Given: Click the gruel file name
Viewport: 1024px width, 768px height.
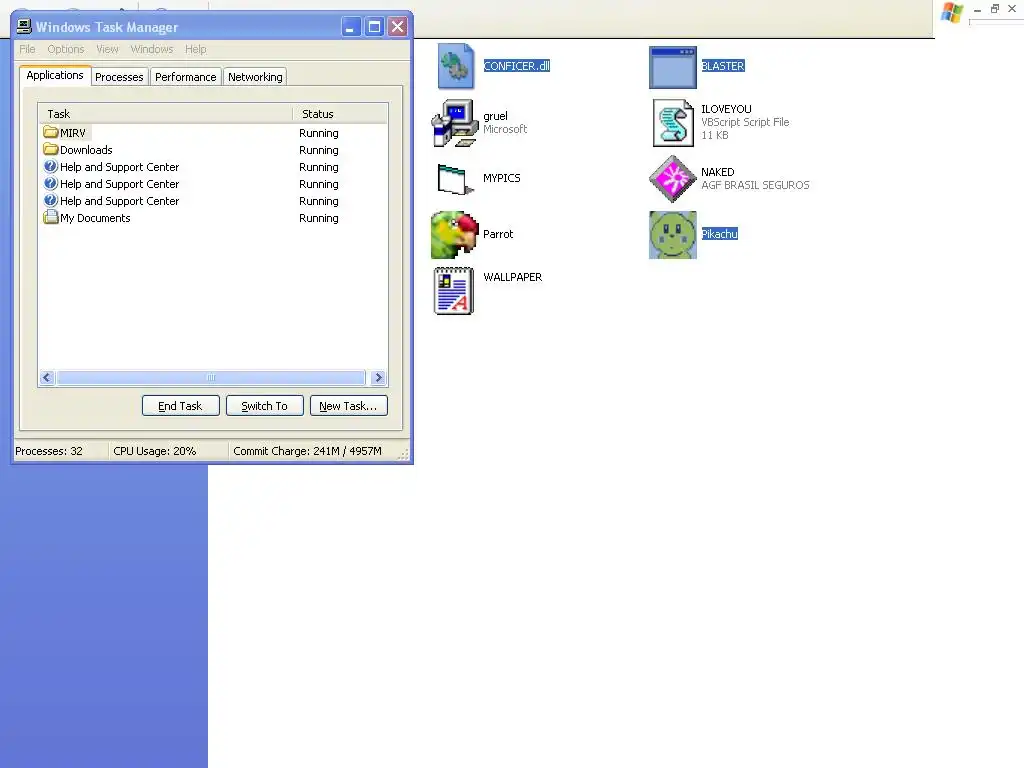Looking at the screenshot, I should point(495,116).
